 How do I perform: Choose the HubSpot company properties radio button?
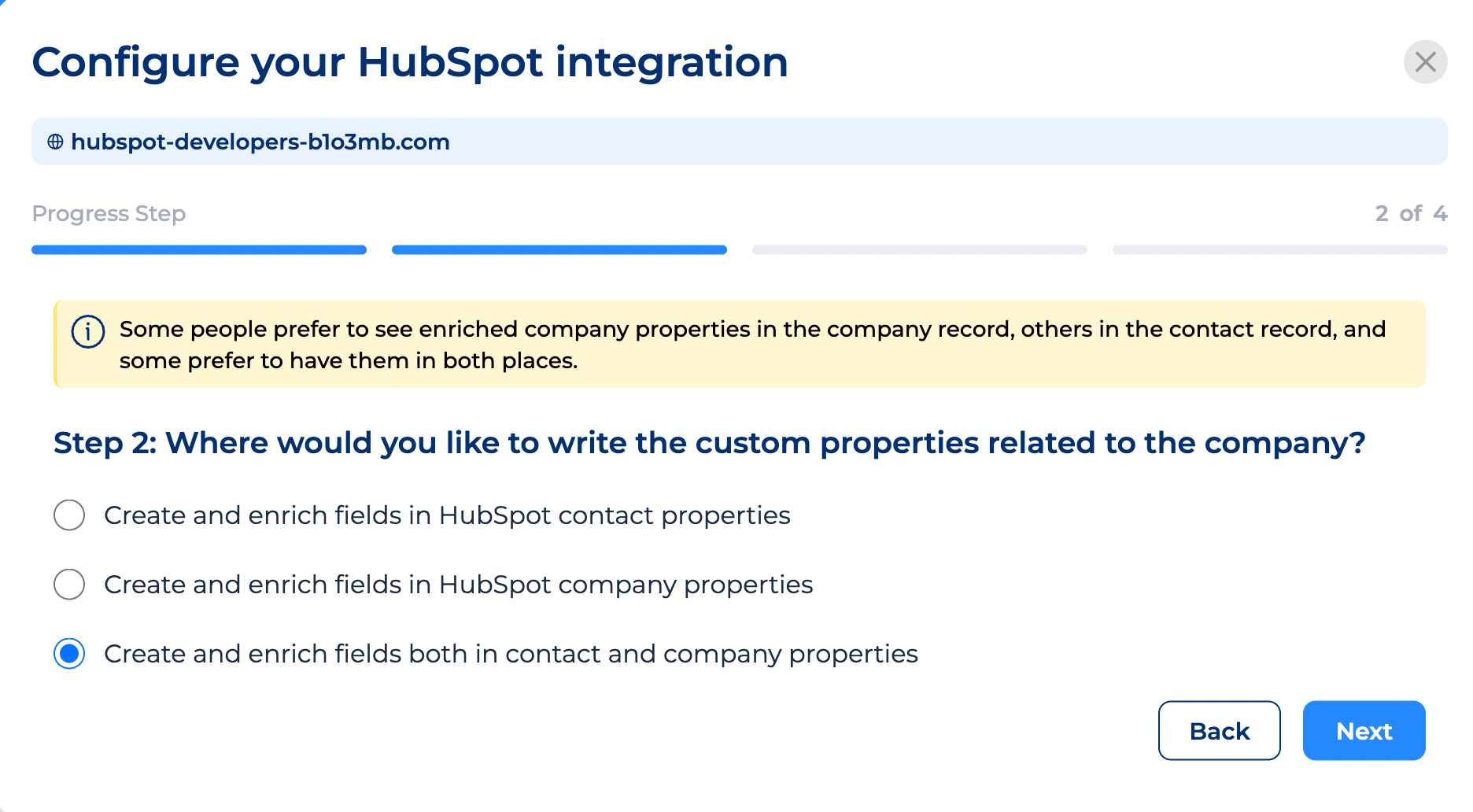(69, 585)
